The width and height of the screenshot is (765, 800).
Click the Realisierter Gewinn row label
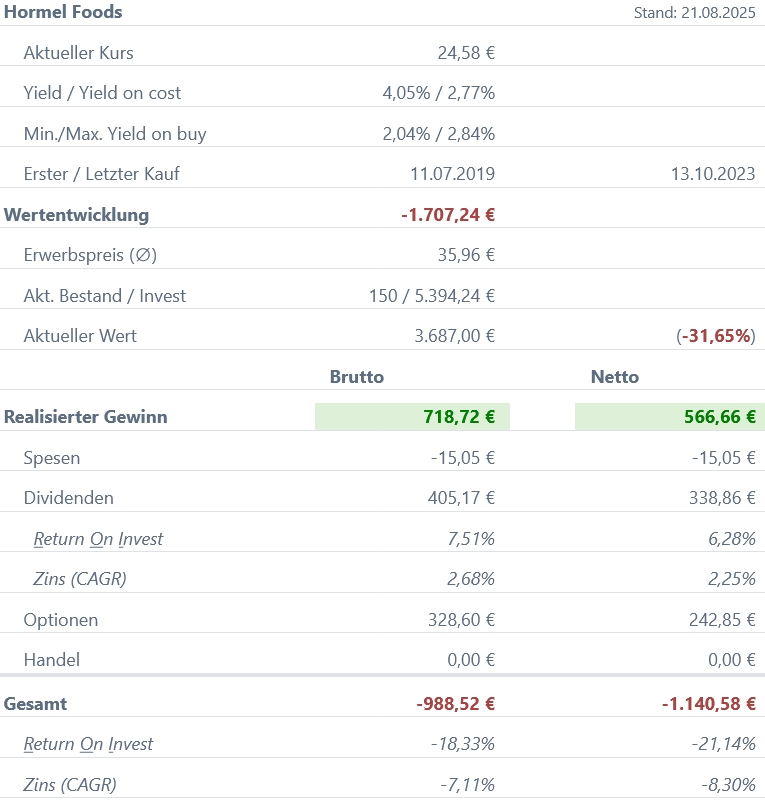86,417
